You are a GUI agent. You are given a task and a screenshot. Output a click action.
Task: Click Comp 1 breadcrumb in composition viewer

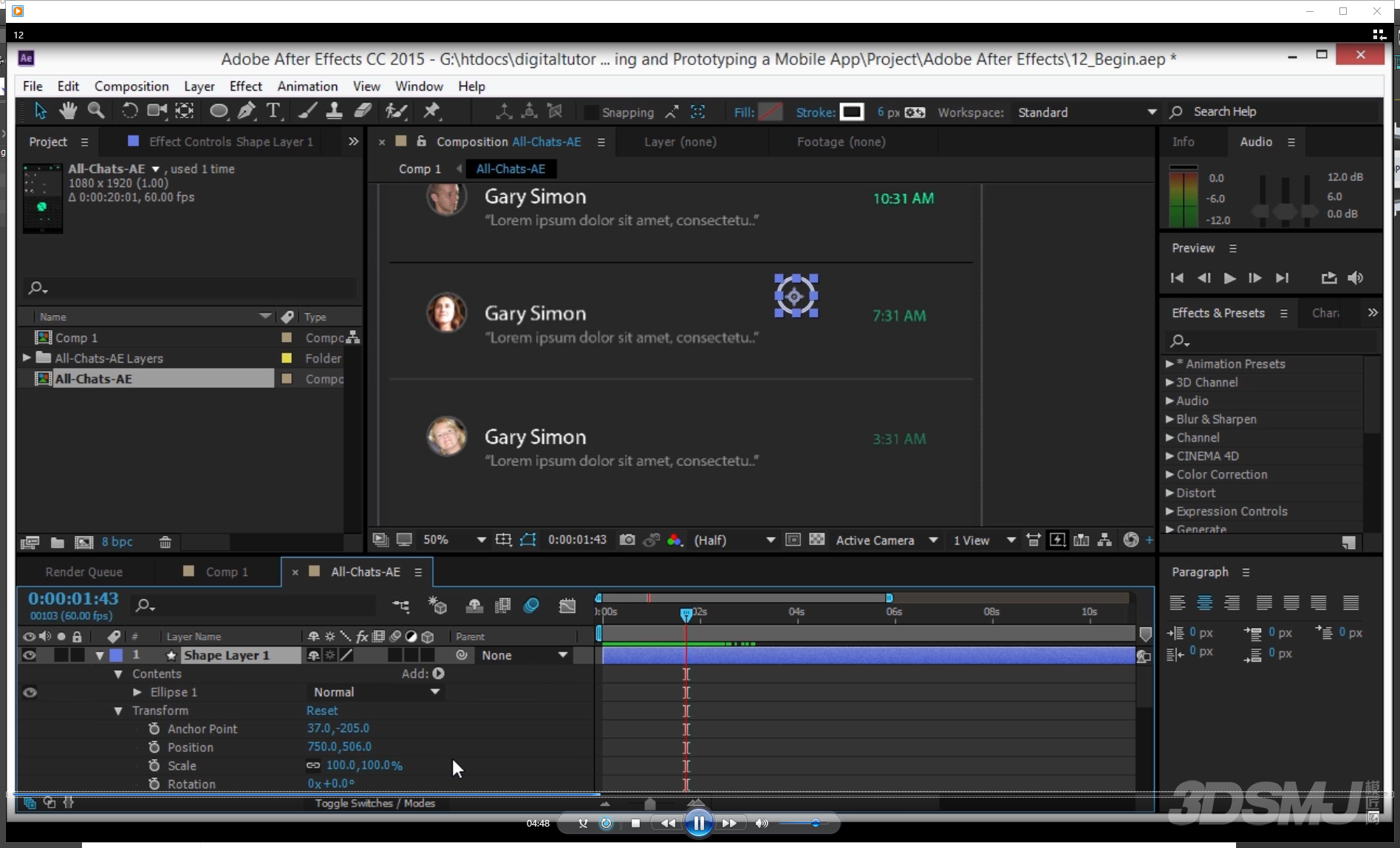[x=420, y=169]
